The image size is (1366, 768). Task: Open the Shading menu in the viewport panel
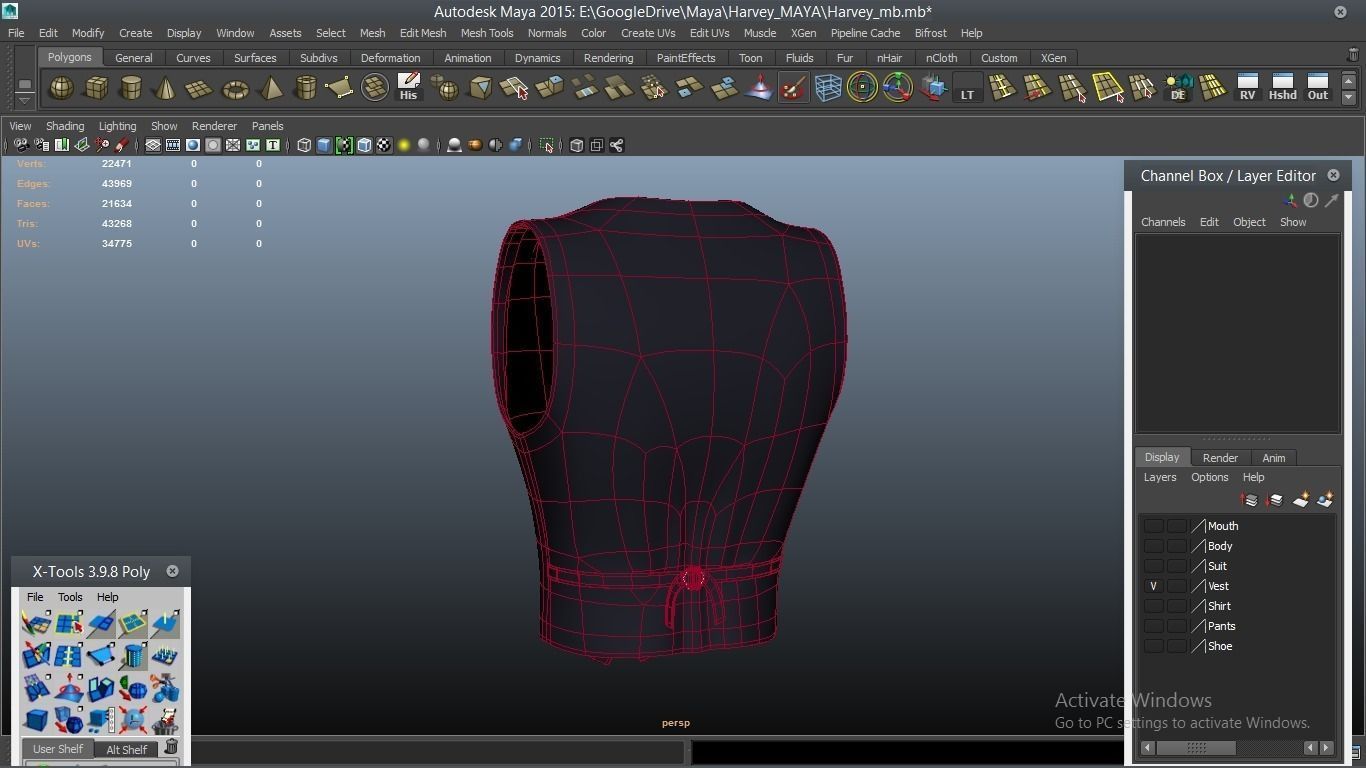click(65, 126)
